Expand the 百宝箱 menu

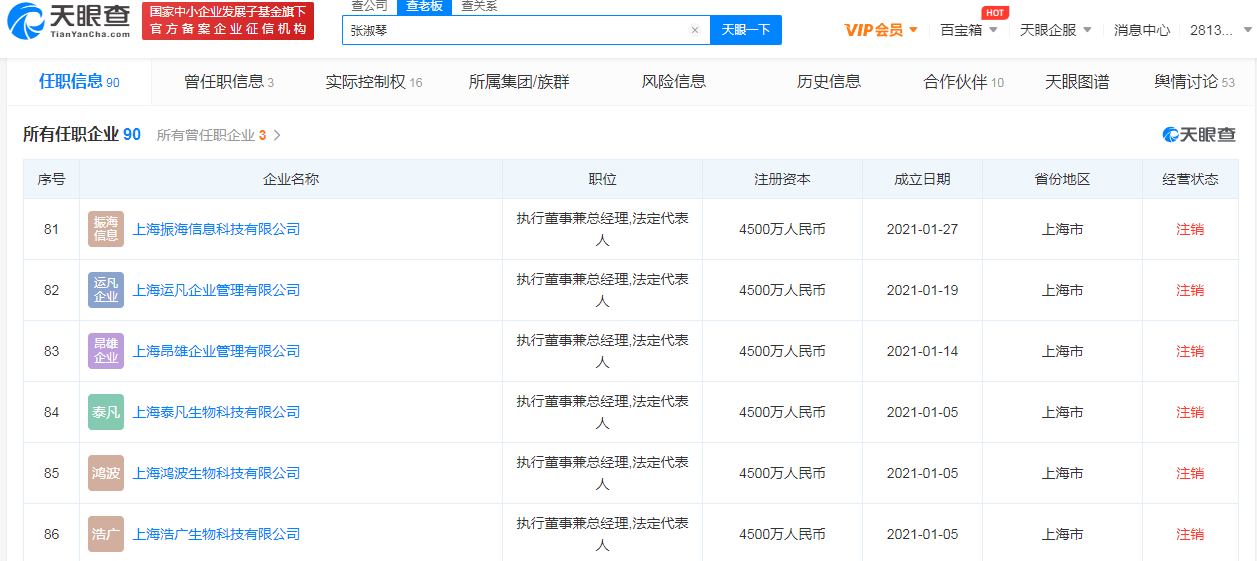coord(969,30)
